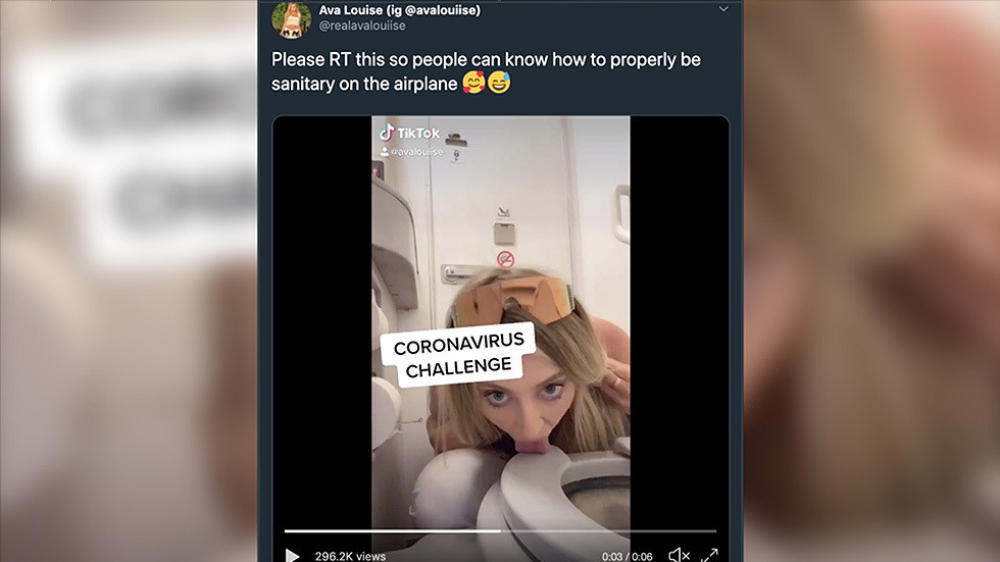
Task: Select the CORONAVIRUS CHALLENGE caption sticker
Action: click(459, 355)
